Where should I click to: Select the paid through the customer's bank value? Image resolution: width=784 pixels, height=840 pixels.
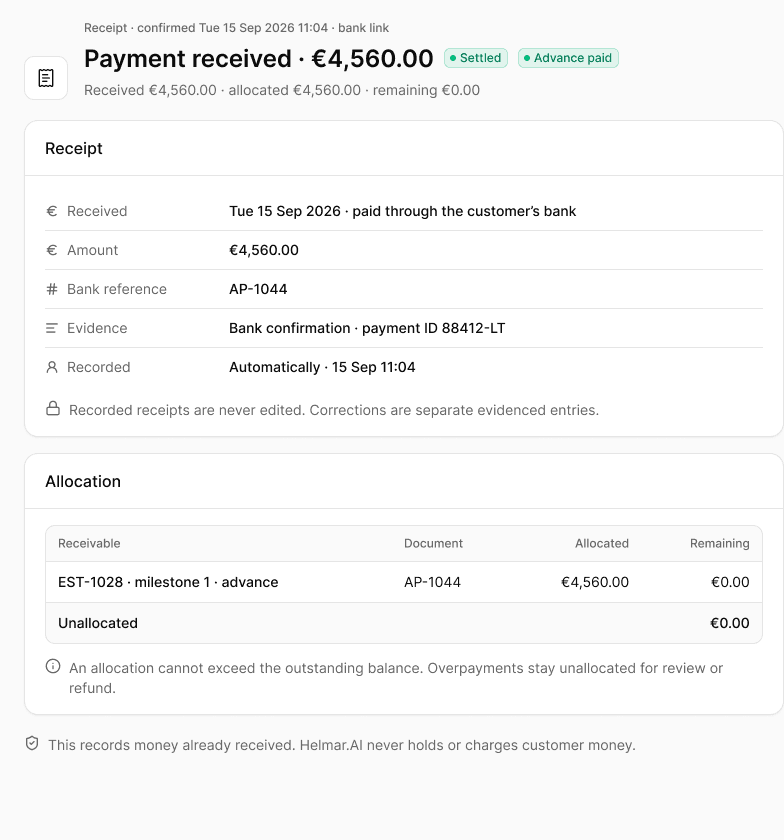click(464, 211)
